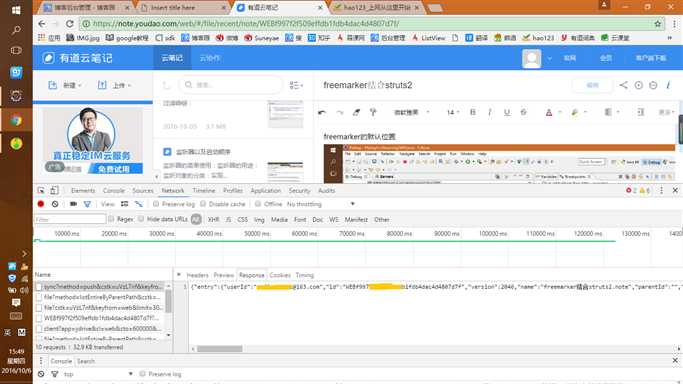The image size is (683, 384).
Task: Close the request details pane
Action: [x=179, y=275]
